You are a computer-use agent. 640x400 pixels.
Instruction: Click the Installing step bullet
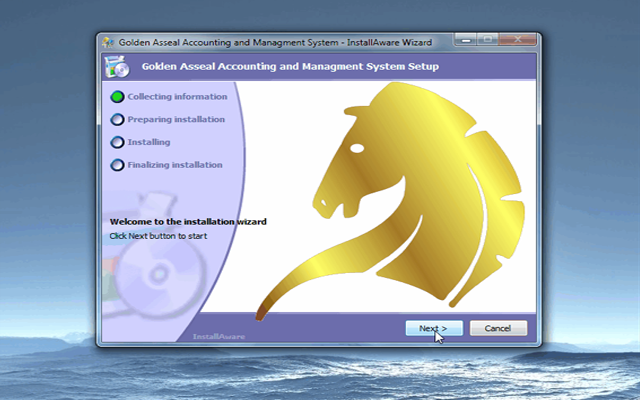click(117, 142)
